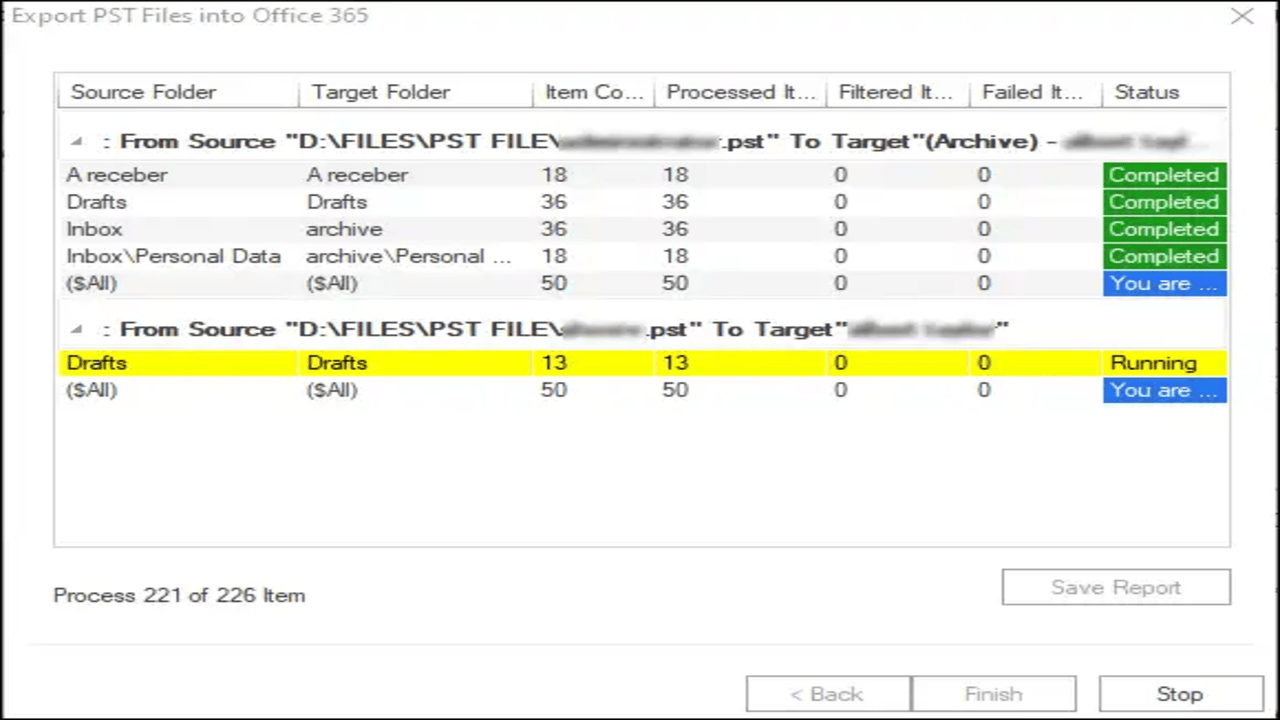The width and height of the screenshot is (1280, 720).
Task: Click Completed status of Inbox\Personal Data row
Action: (x=1164, y=256)
